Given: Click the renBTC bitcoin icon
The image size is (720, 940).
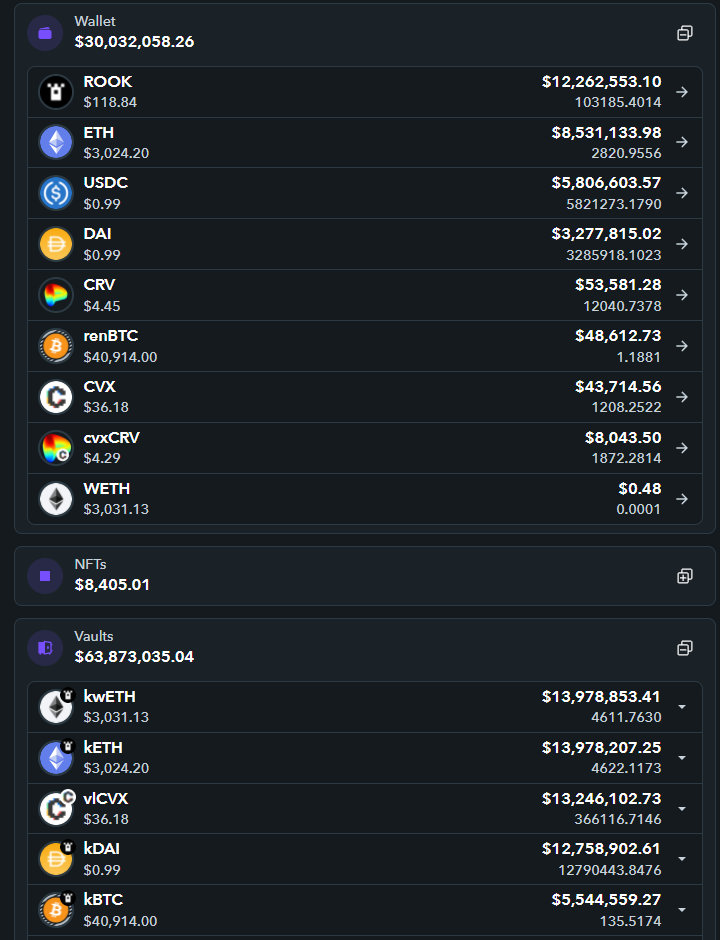Looking at the screenshot, I should (x=56, y=346).
